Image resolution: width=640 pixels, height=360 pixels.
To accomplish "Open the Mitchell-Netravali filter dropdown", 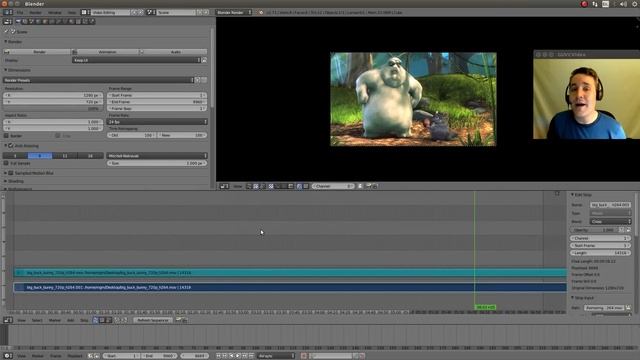I will point(157,156).
